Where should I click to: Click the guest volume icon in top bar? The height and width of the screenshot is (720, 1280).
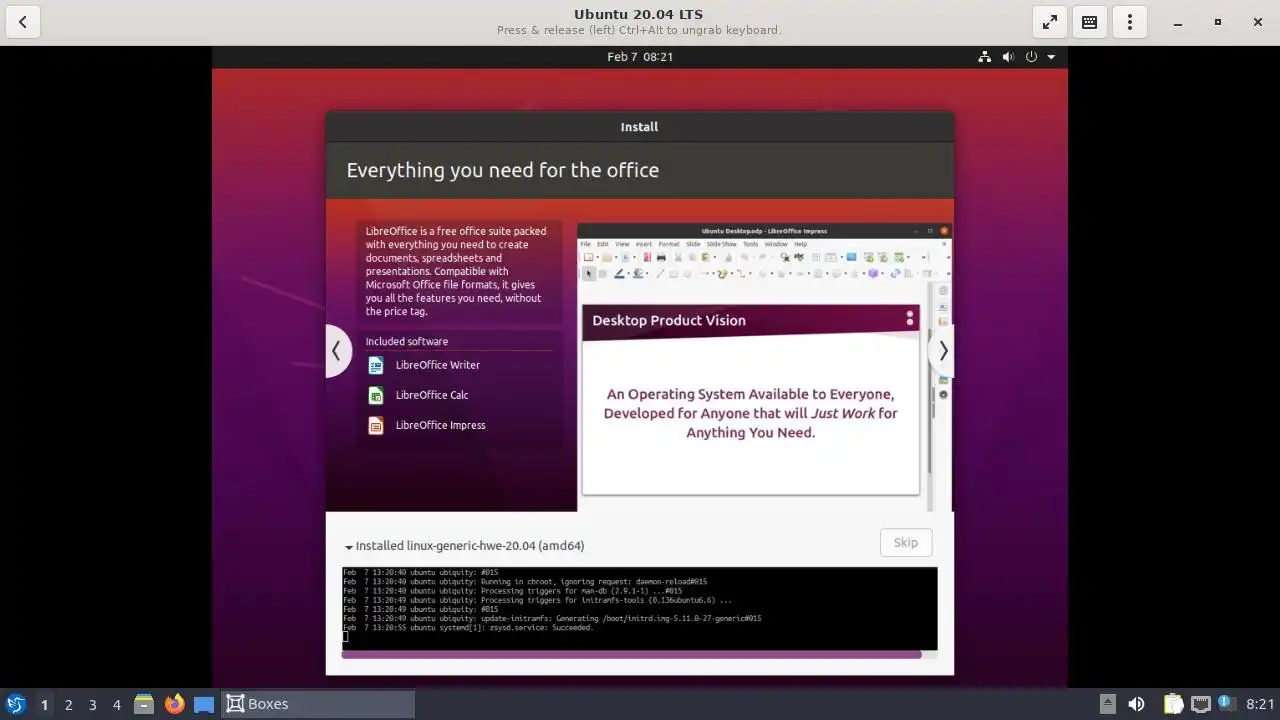pos(1008,57)
